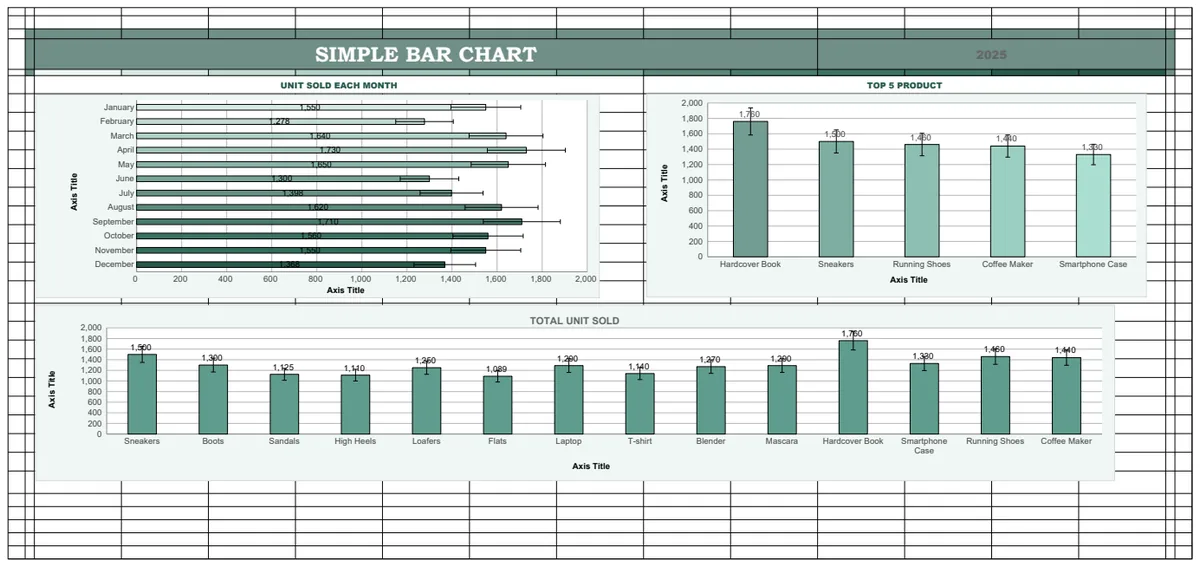
Task: Select the horizontal Axis Title of Top 5 chart
Action: pyautogui.click(x=909, y=280)
